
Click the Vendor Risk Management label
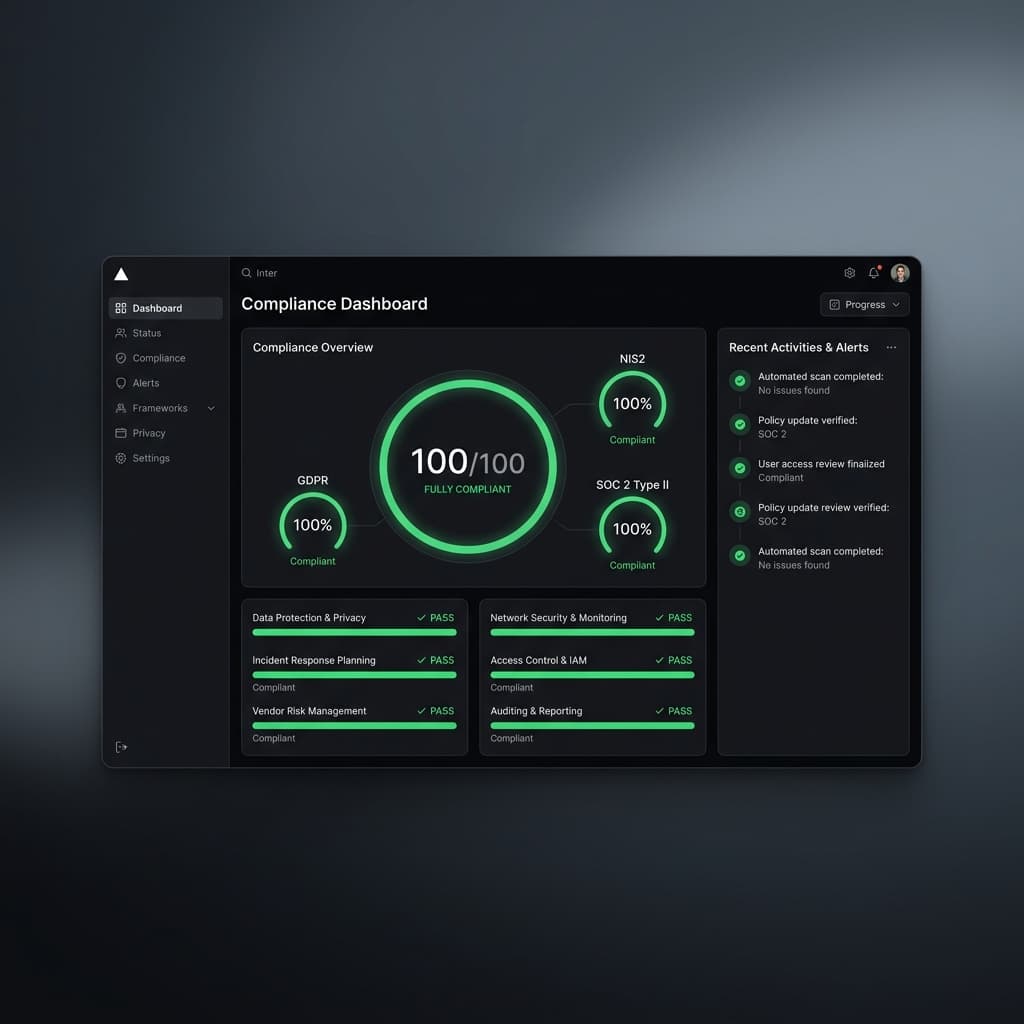[x=309, y=711]
